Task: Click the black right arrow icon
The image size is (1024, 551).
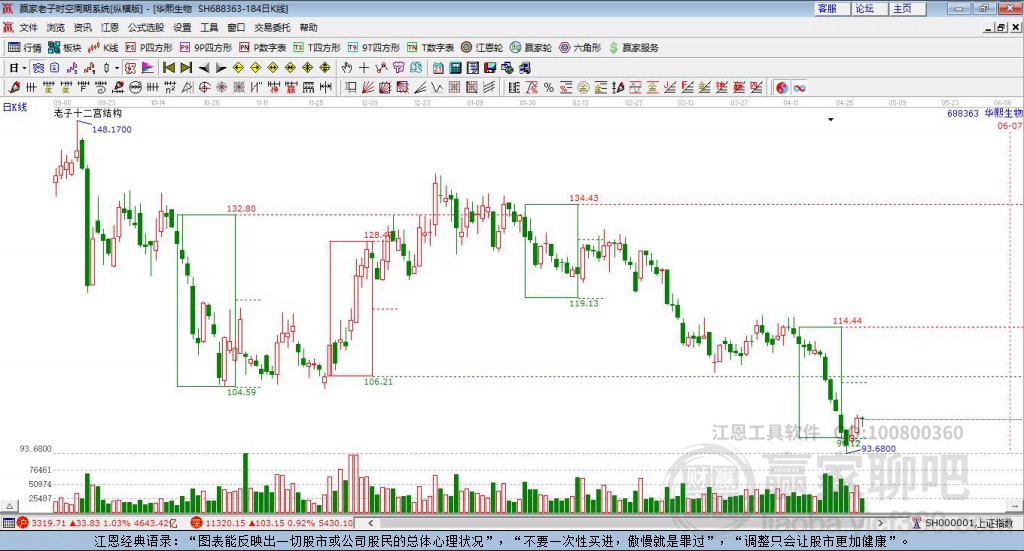Action: 221,68
